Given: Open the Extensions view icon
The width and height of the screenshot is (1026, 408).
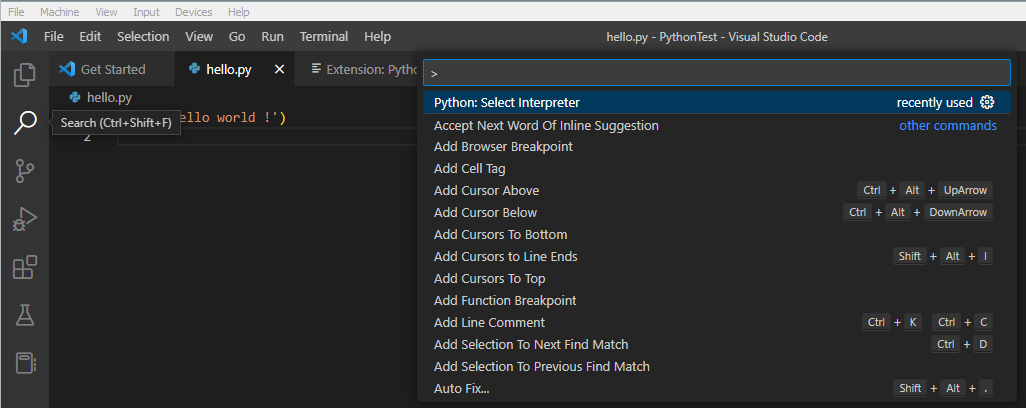Looking at the screenshot, I should coord(25,267).
